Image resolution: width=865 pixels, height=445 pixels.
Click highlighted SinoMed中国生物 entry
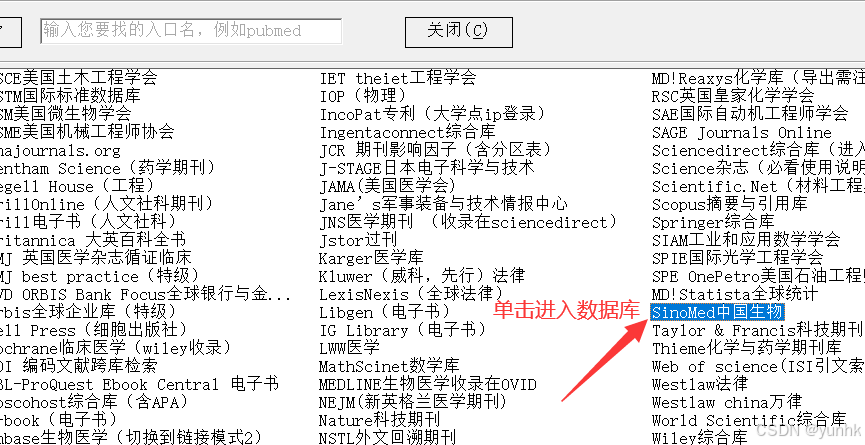(x=717, y=312)
